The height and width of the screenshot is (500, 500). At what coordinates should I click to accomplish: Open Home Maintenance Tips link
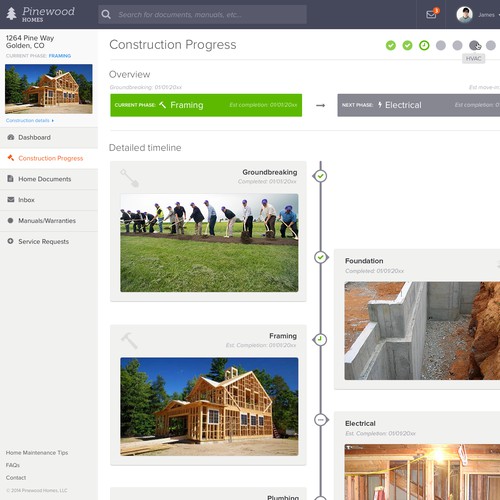click(x=37, y=452)
